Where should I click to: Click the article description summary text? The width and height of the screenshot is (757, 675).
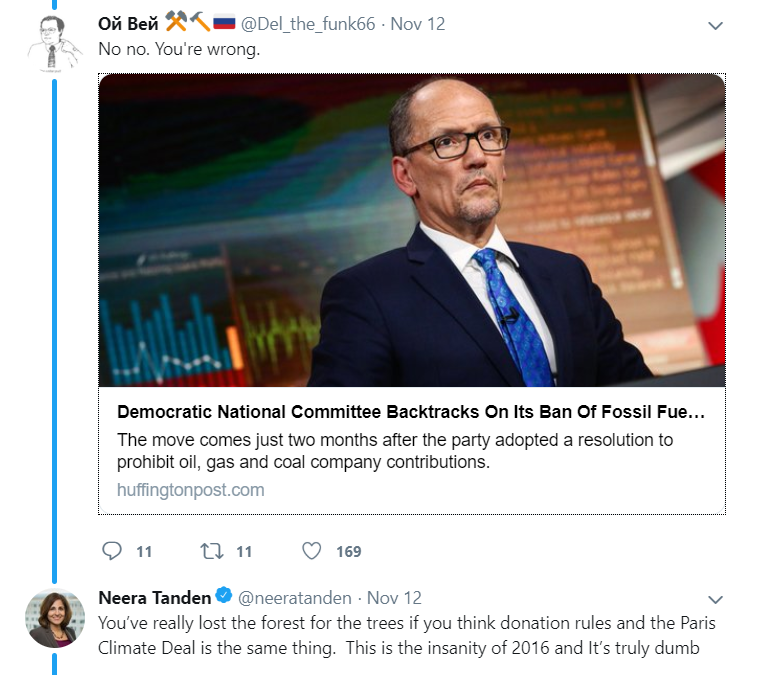[395, 451]
